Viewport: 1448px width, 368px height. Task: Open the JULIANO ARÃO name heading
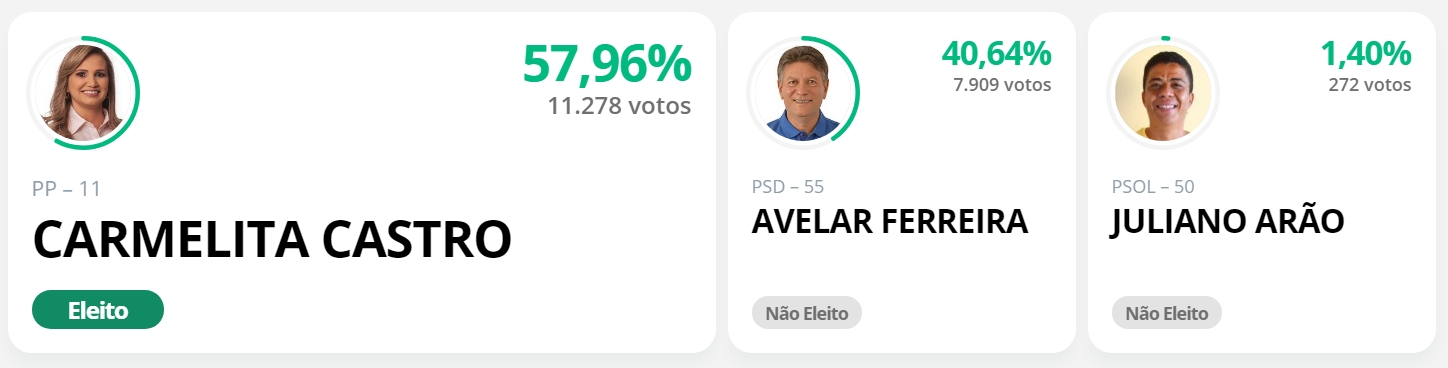[x=1228, y=222]
